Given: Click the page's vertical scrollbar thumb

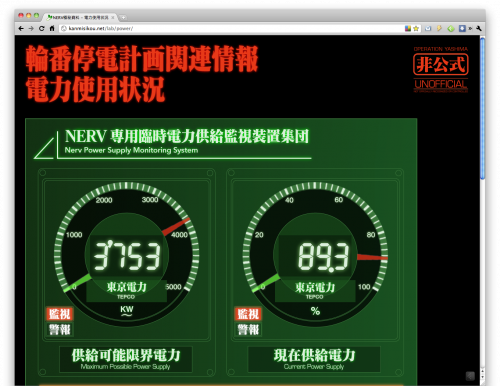Looking at the screenshot, I should tap(482, 108).
